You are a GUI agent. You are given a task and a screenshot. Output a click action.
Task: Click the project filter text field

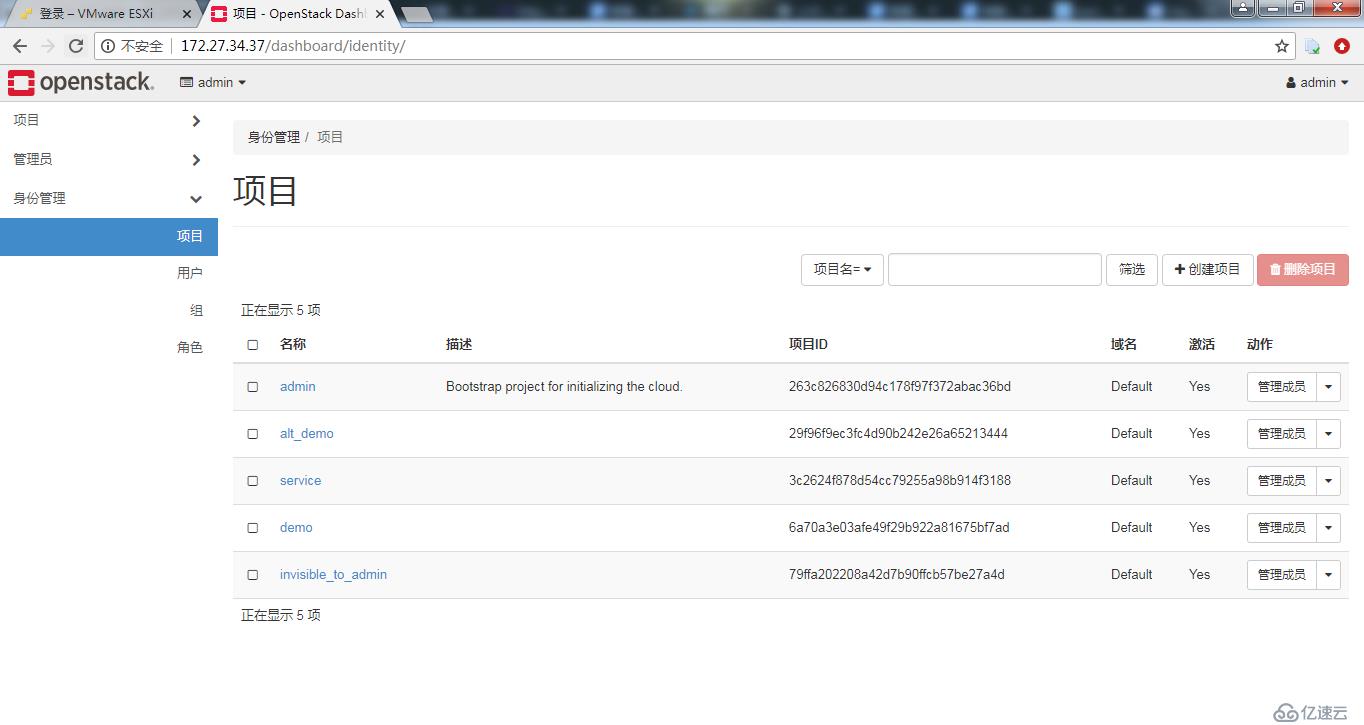pos(995,269)
